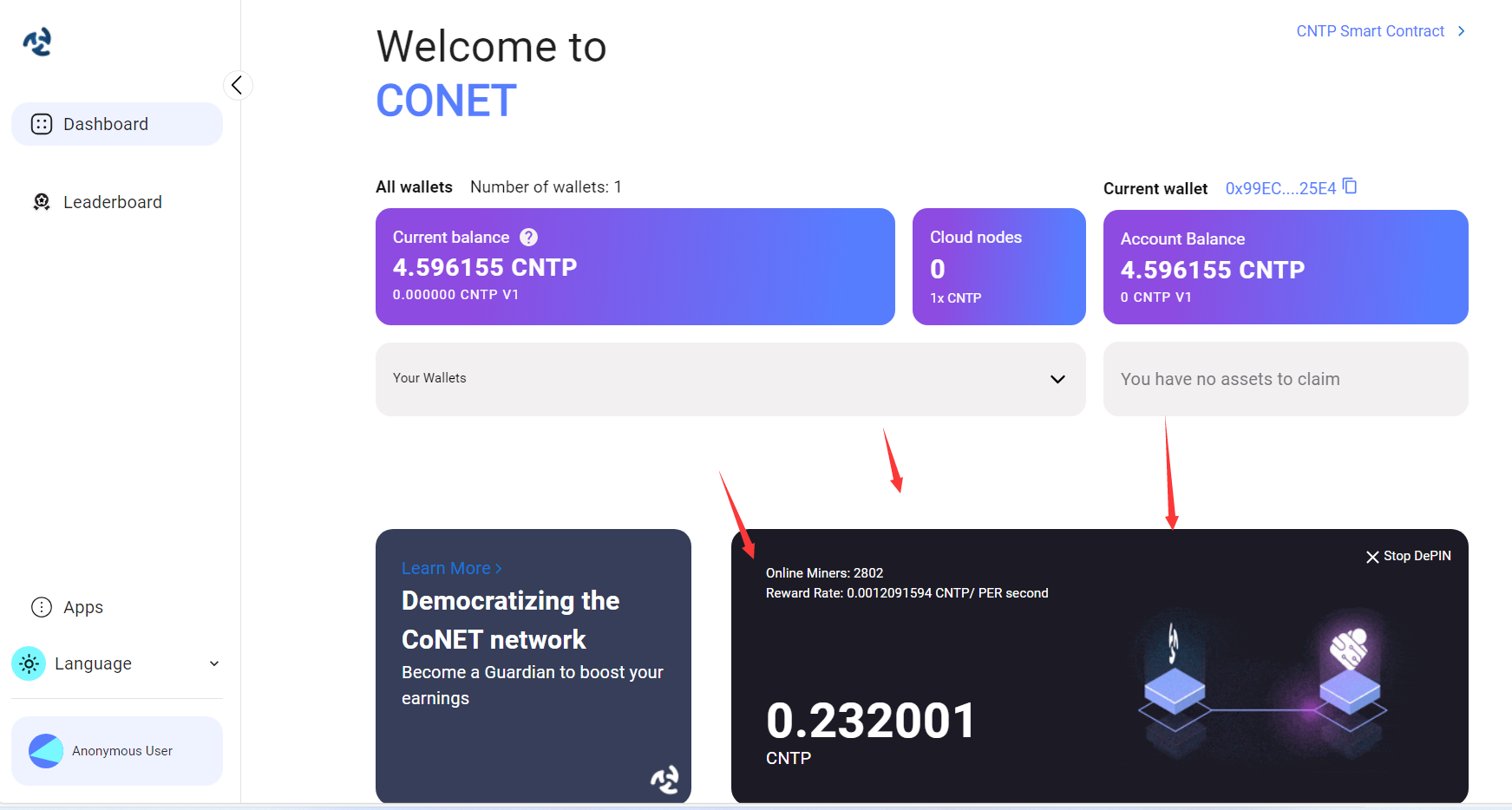
Task: Click 'Become a Guardian to boost your earnings'
Action: point(533,685)
